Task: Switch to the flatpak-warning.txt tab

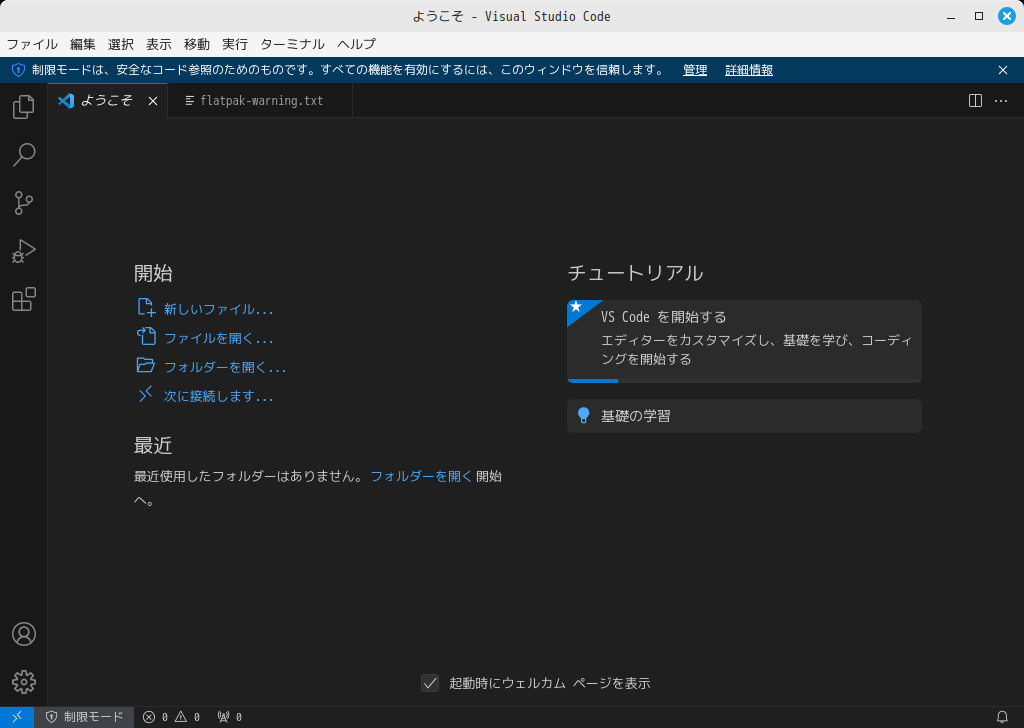Action: [260, 101]
